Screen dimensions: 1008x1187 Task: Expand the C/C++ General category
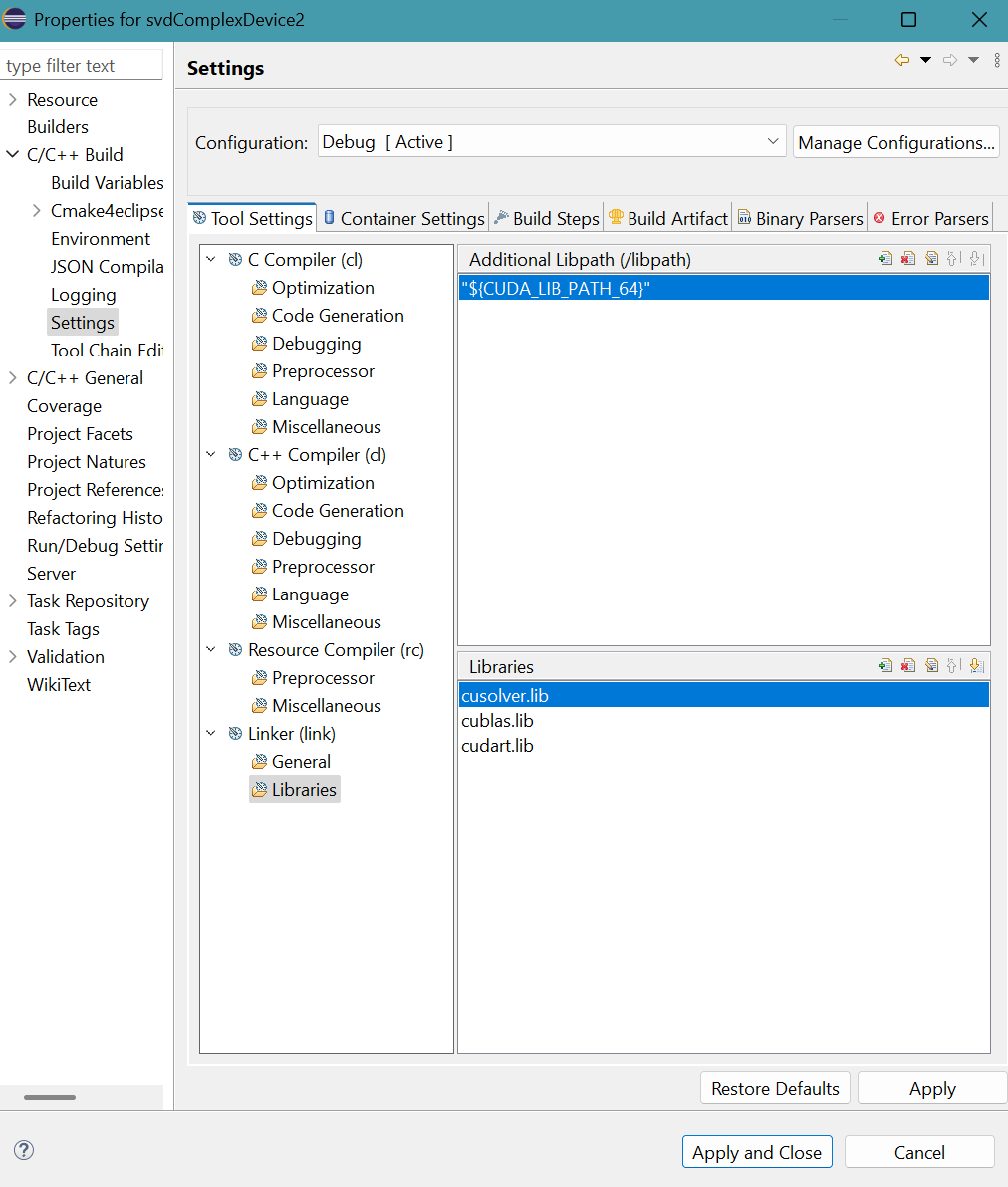(13, 378)
